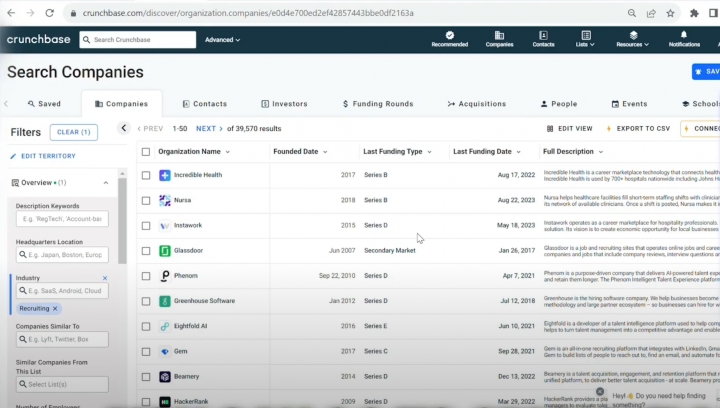The width and height of the screenshot is (720, 408).
Task: Collapse the filters panel with arrow
Action: coord(124,128)
